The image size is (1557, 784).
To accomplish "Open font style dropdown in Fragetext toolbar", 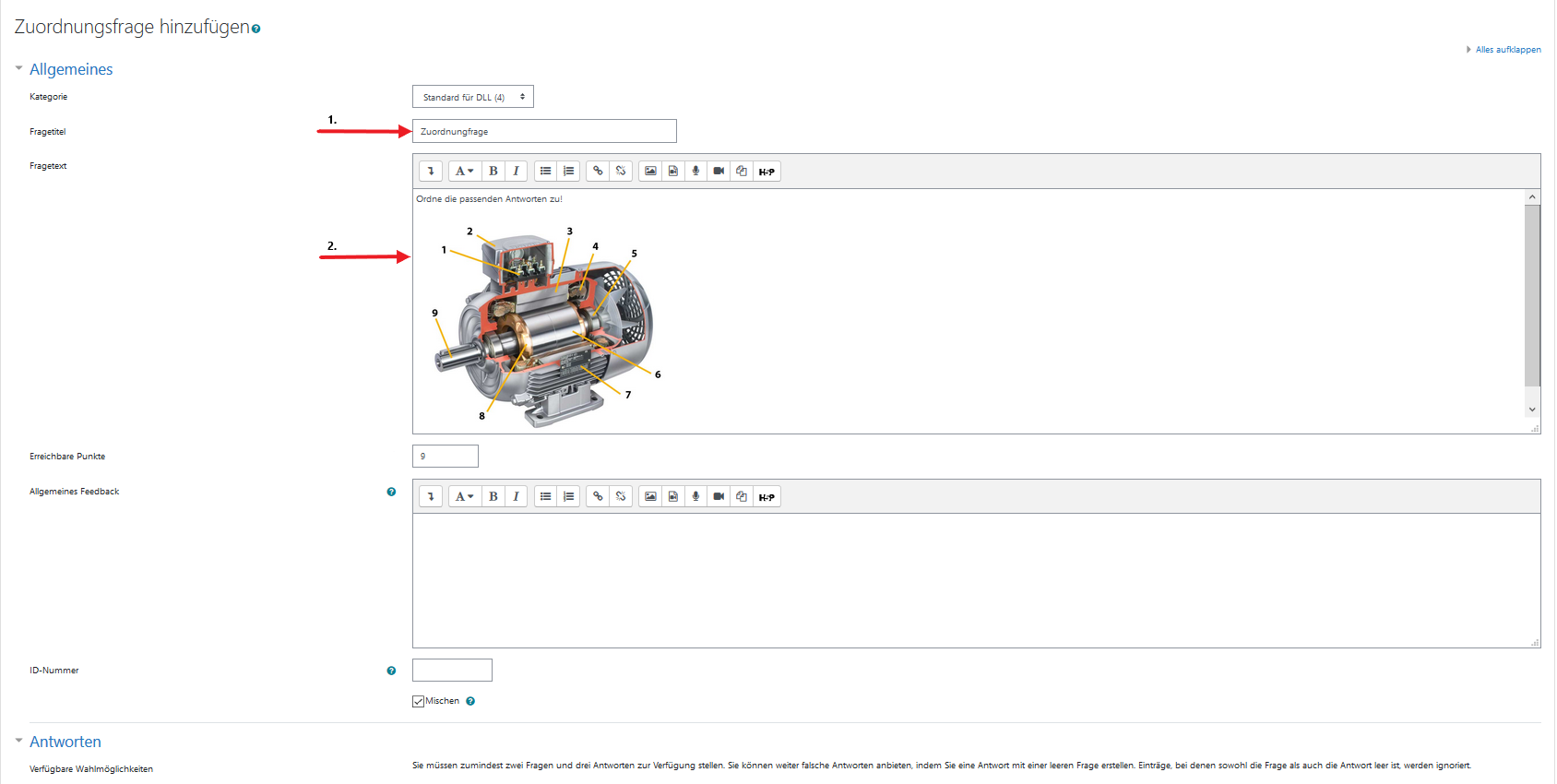I will (464, 172).
